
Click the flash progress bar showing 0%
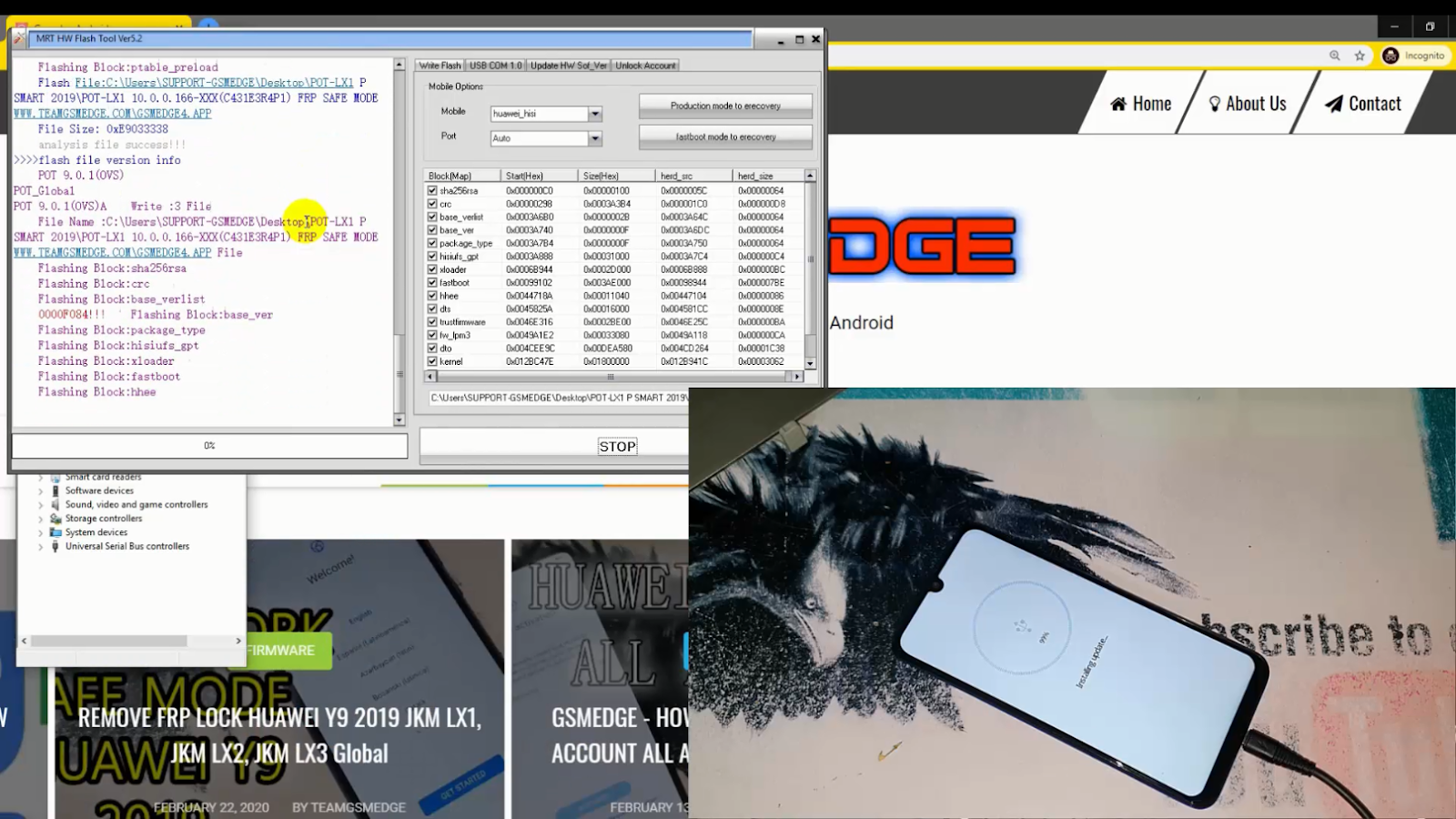click(209, 446)
